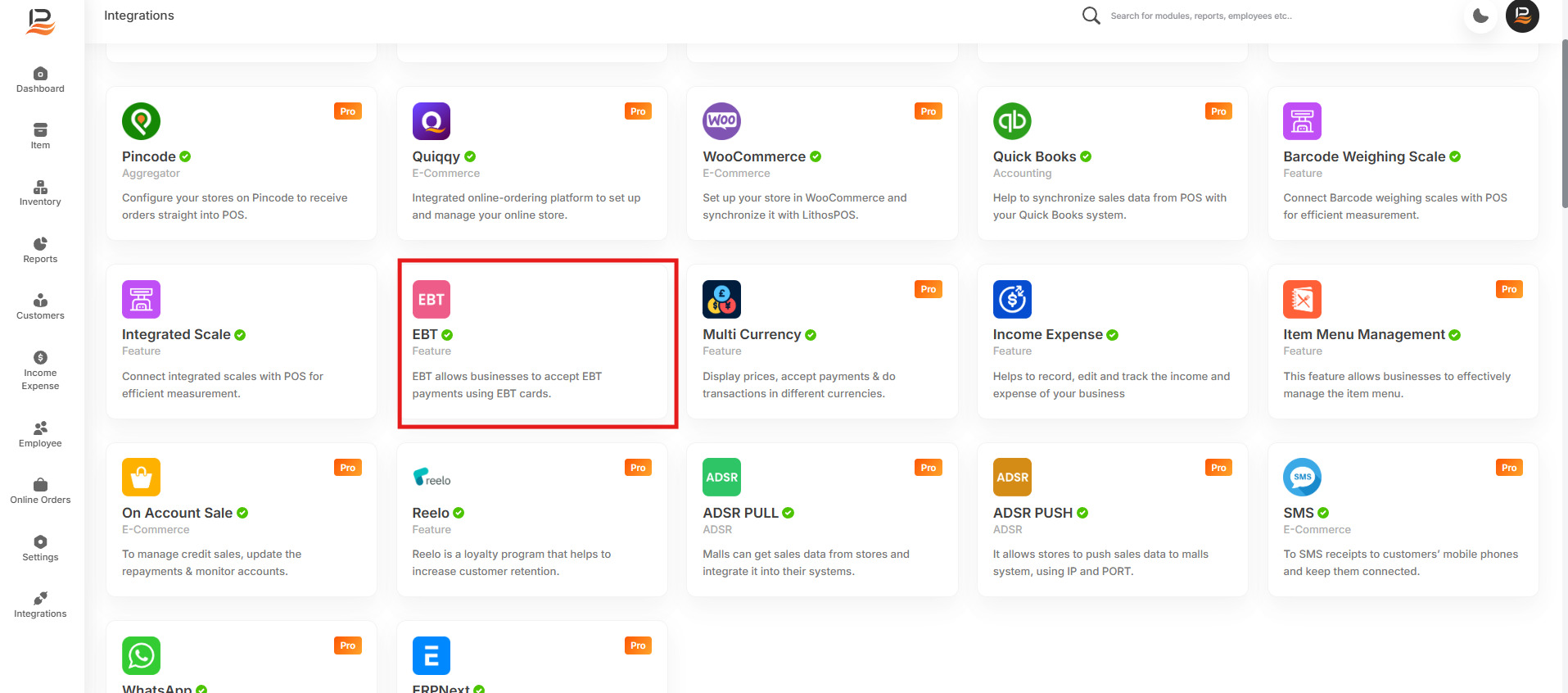Click the search magnifier icon

(x=1091, y=16)
